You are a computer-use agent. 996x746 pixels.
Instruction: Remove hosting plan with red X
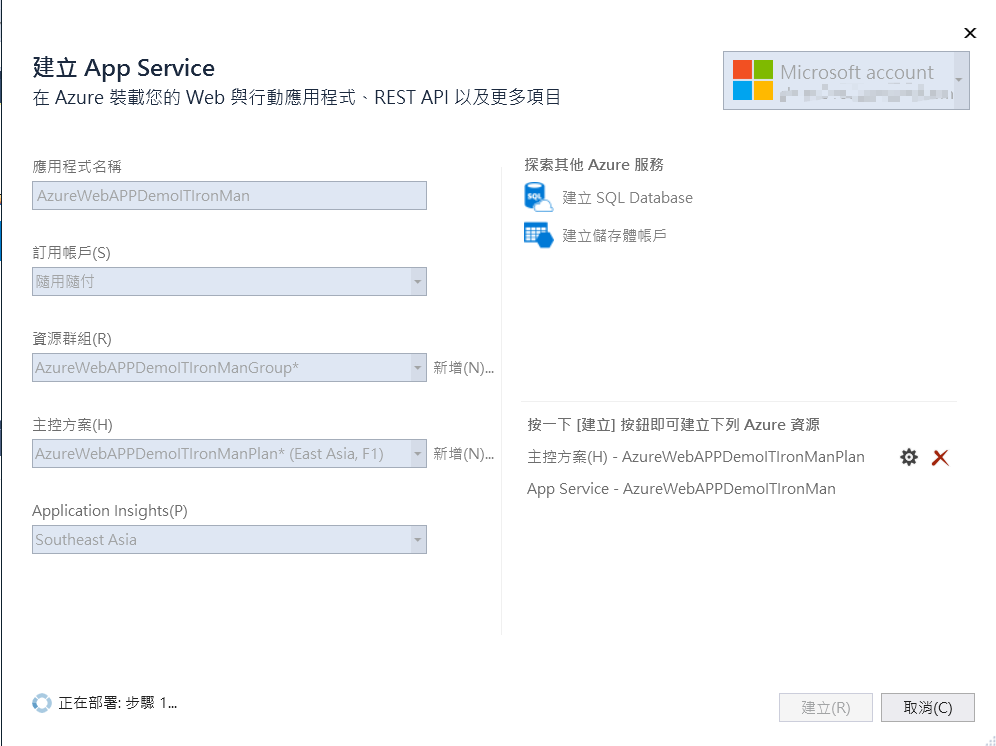click(940, 458)
